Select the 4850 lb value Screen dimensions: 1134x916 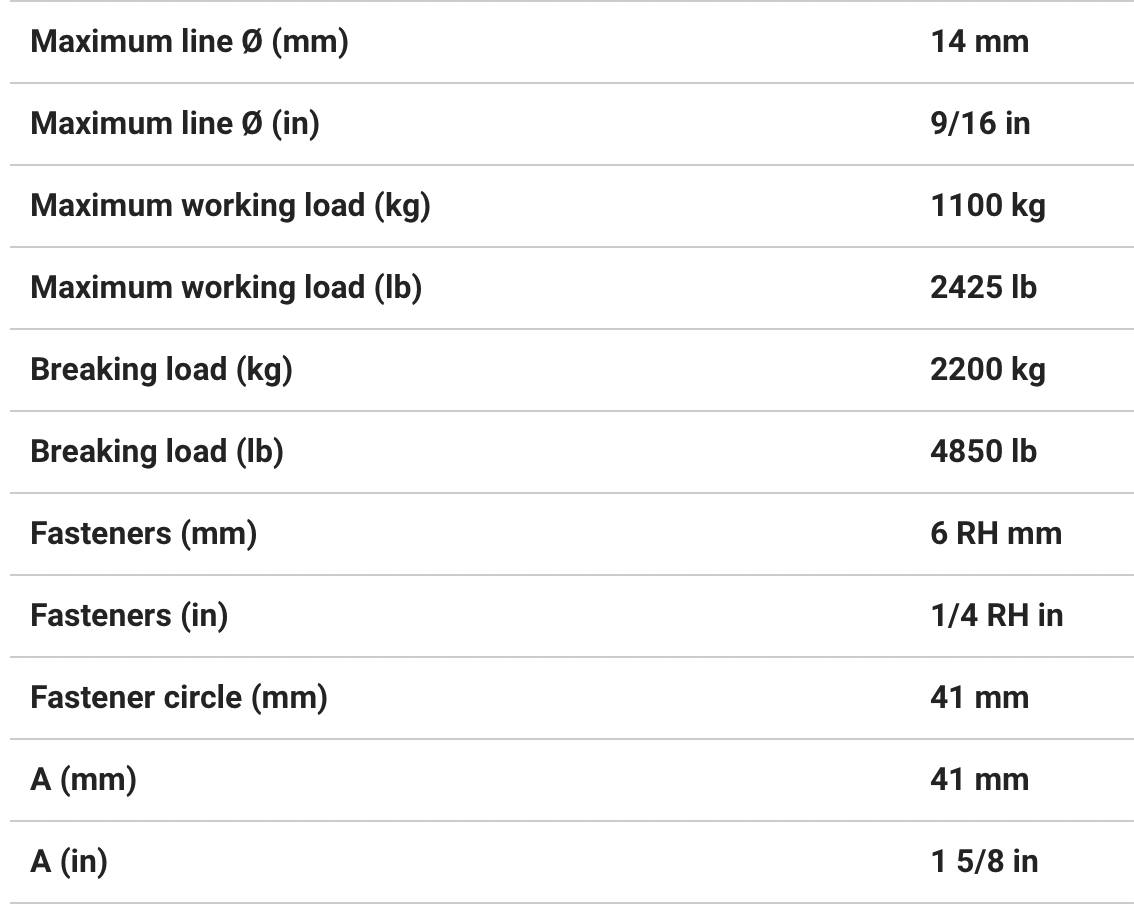click(x=983, y=452)
